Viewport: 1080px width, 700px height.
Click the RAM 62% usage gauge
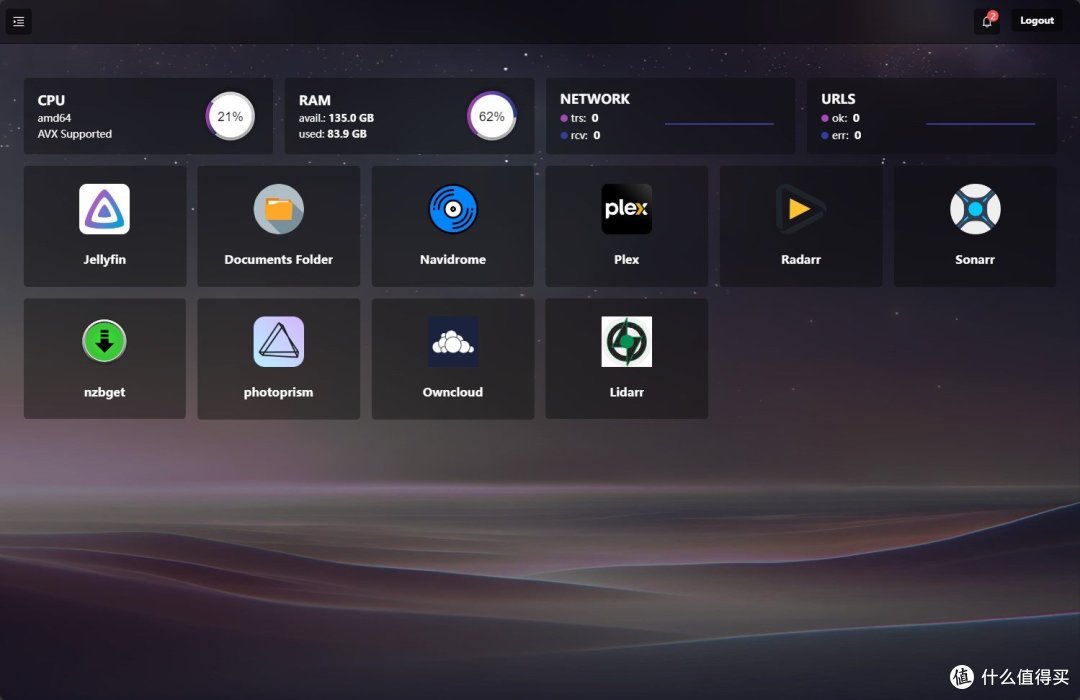(491, 117)
